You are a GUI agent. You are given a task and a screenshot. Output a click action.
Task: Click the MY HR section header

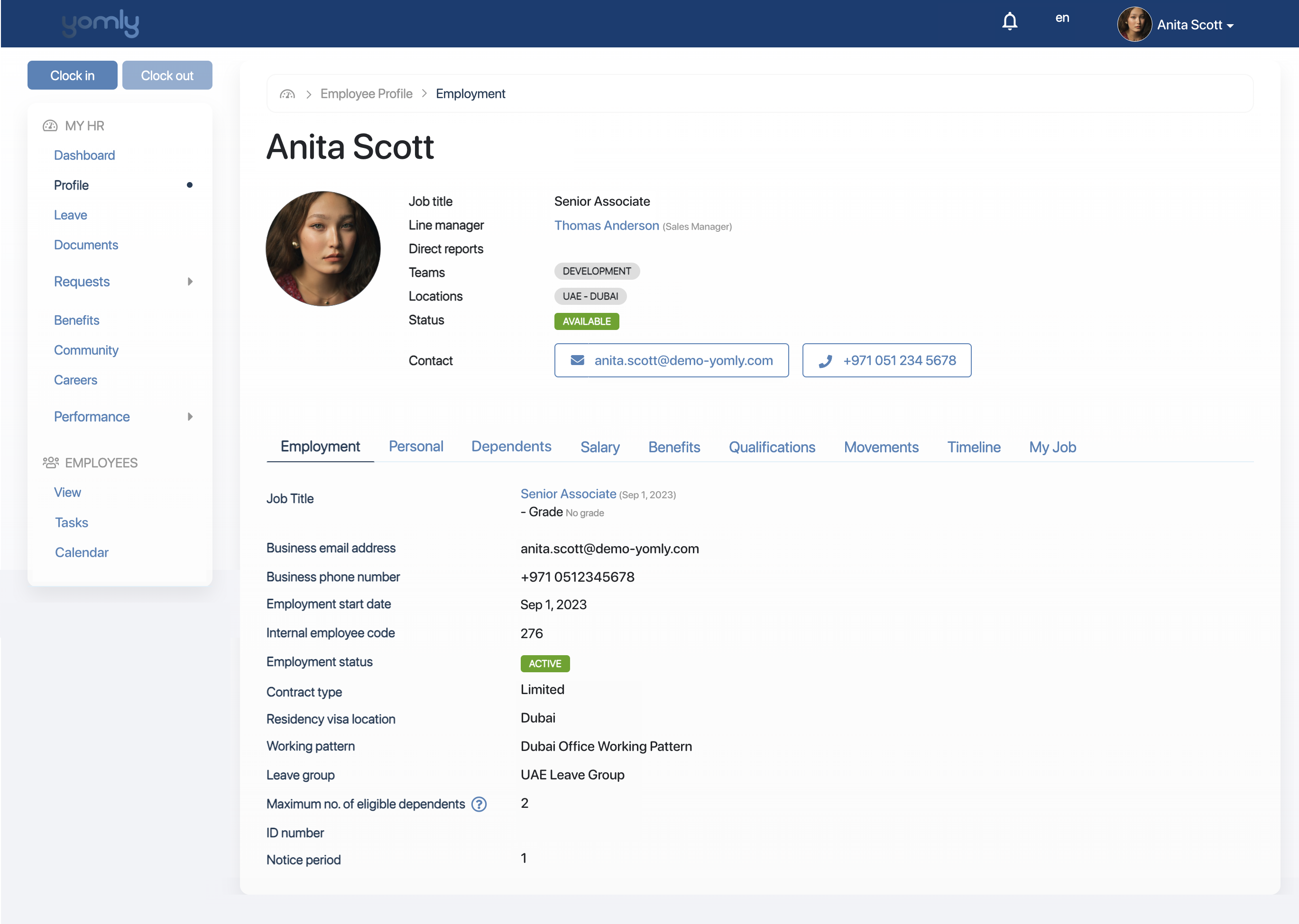click(74, 126)
